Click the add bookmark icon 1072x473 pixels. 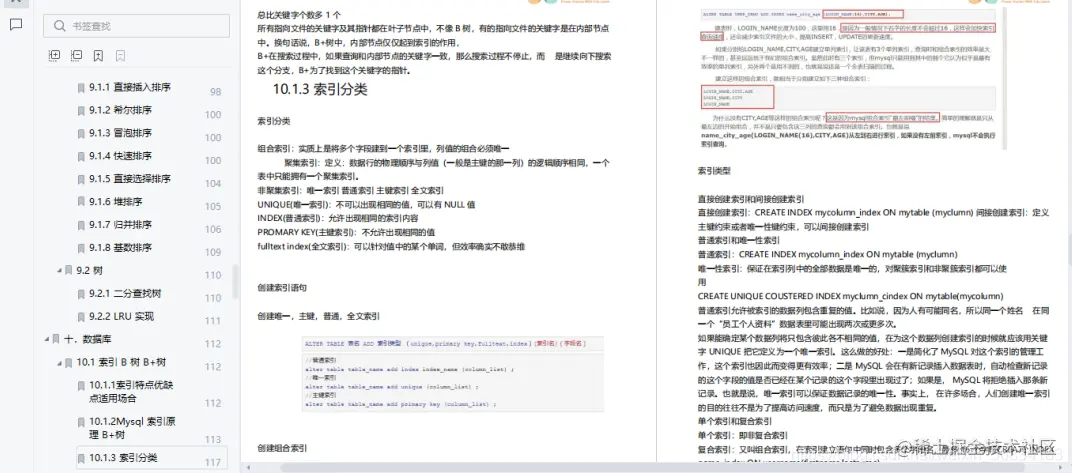[98, 55]
